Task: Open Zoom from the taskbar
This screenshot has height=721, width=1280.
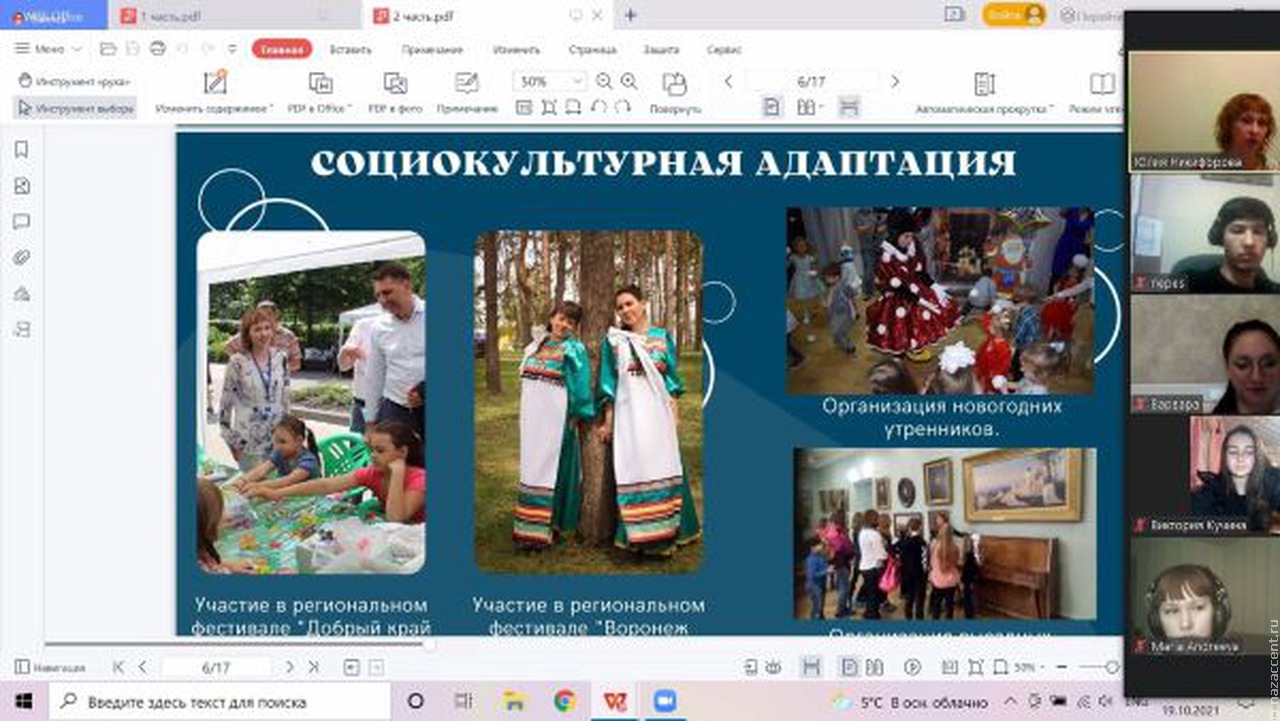Action: tap(665, 701)
